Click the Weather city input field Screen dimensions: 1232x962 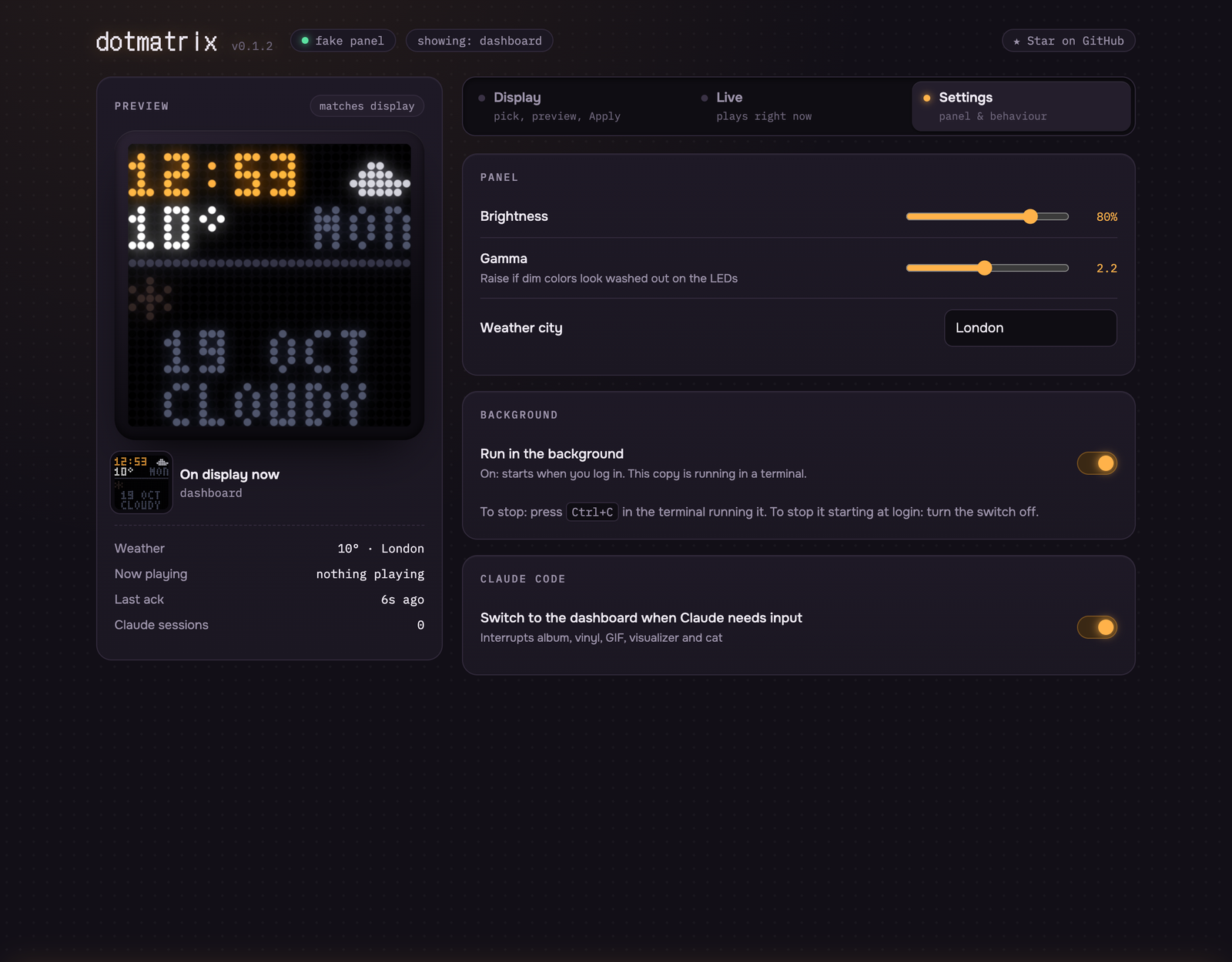(1030, 328)
